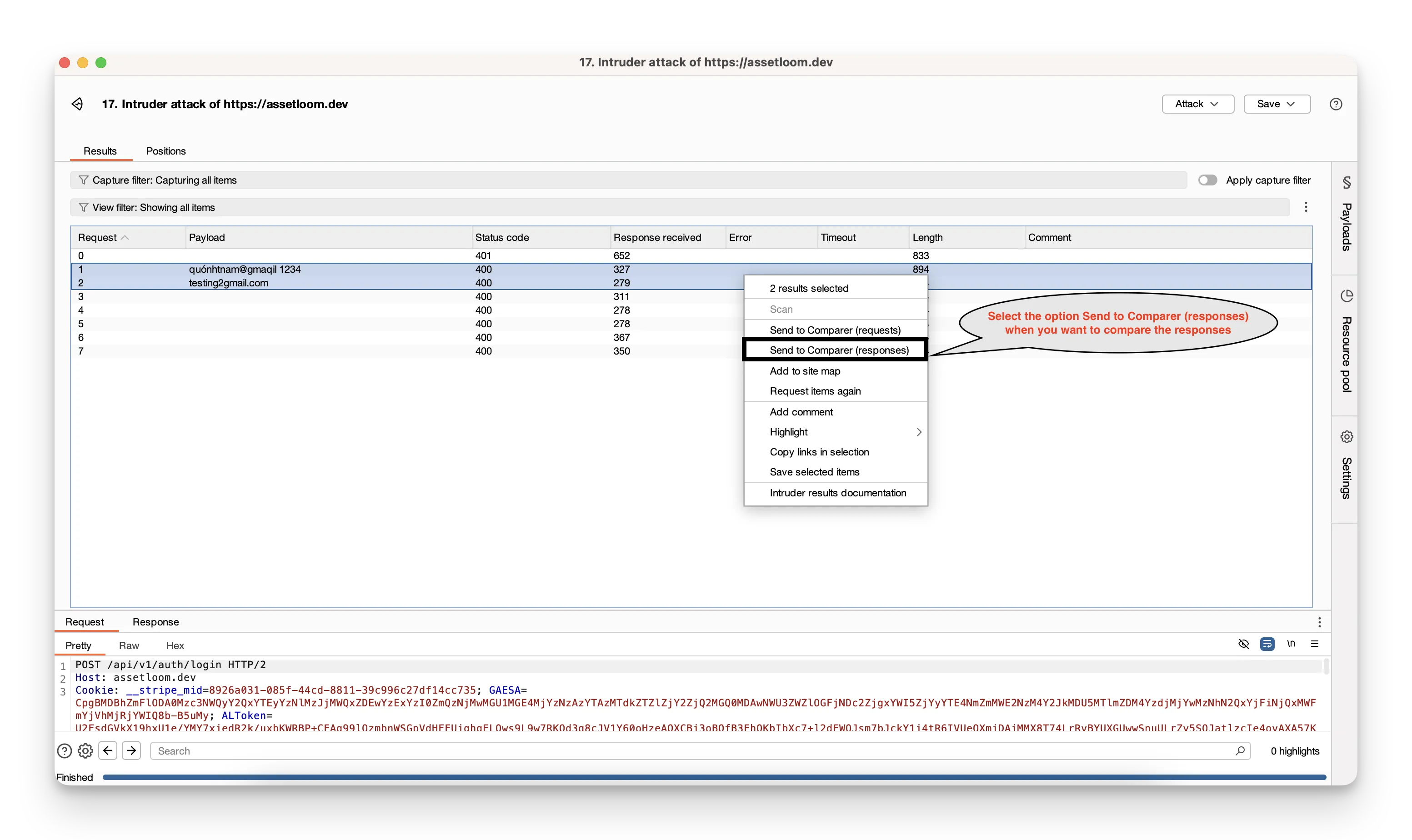Image resolution: width=1412 pixels, height=840 pixels.
Task: Open results table options kebab menu
Action: (x=1306, y=207)
